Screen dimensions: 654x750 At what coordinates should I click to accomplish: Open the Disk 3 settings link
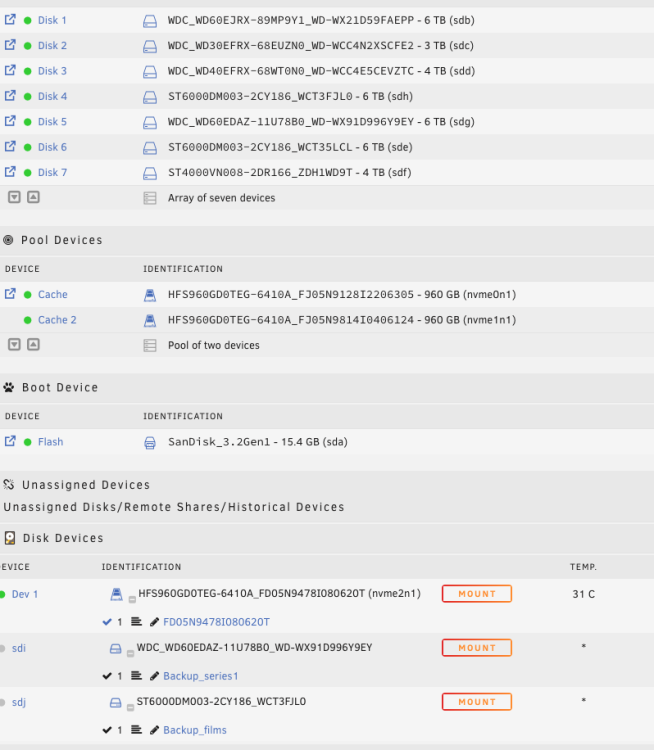(x=52, y=71)
